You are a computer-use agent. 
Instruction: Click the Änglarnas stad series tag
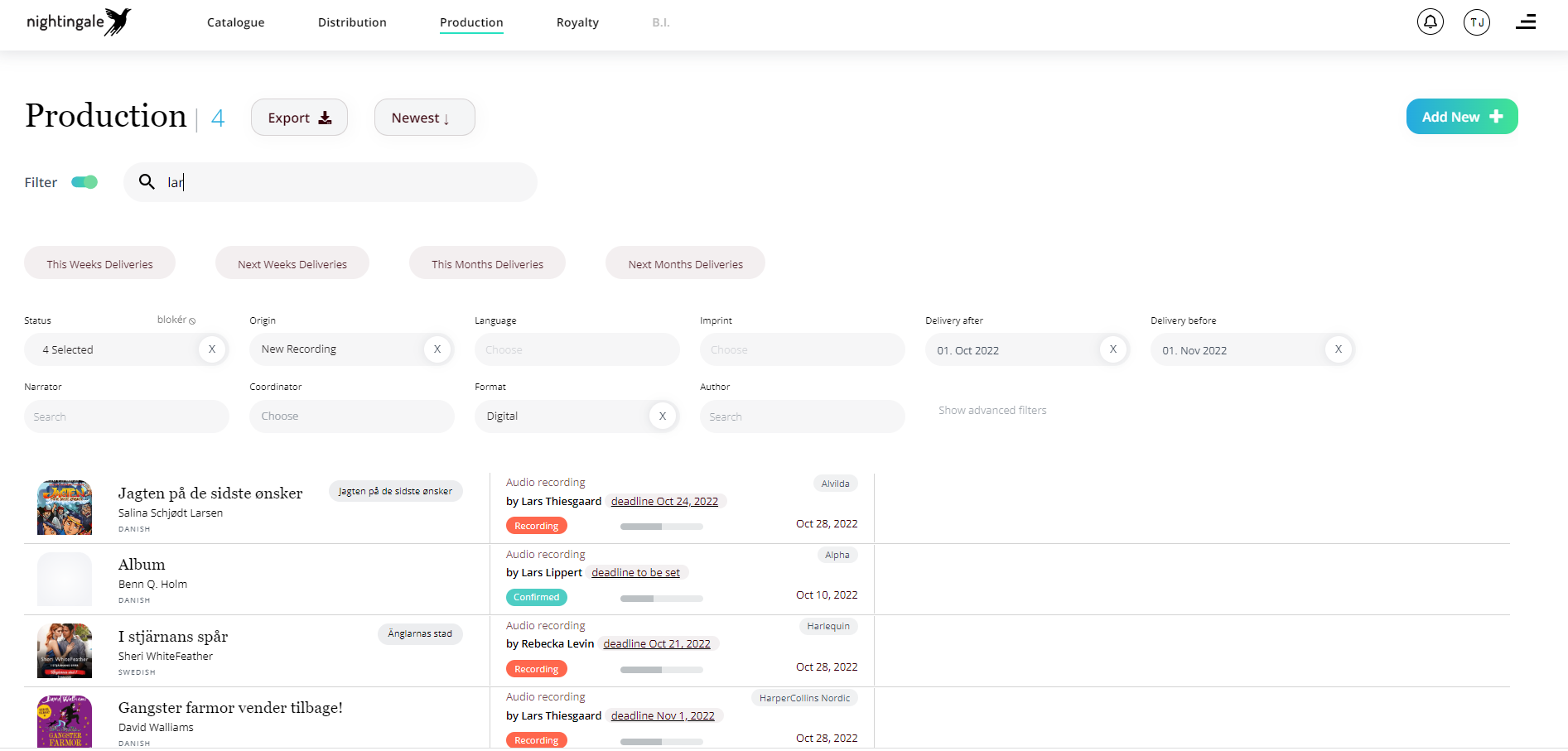[x=420, y=633]
